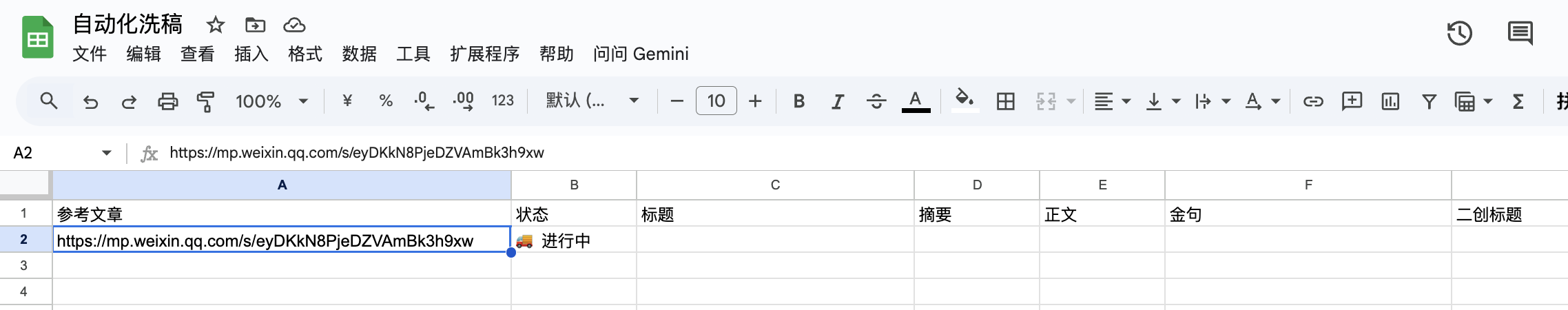The image size is (1568, 310).
Task: Click the increase font size plus button
Action: [755, 102]
